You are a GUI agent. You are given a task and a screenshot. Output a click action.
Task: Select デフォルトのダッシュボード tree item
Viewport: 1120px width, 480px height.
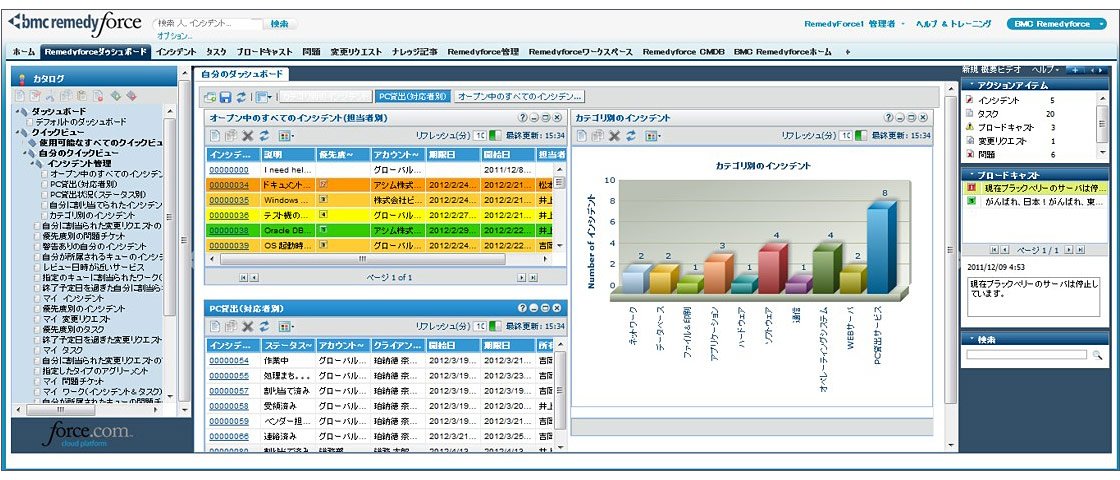click(81, 122)
